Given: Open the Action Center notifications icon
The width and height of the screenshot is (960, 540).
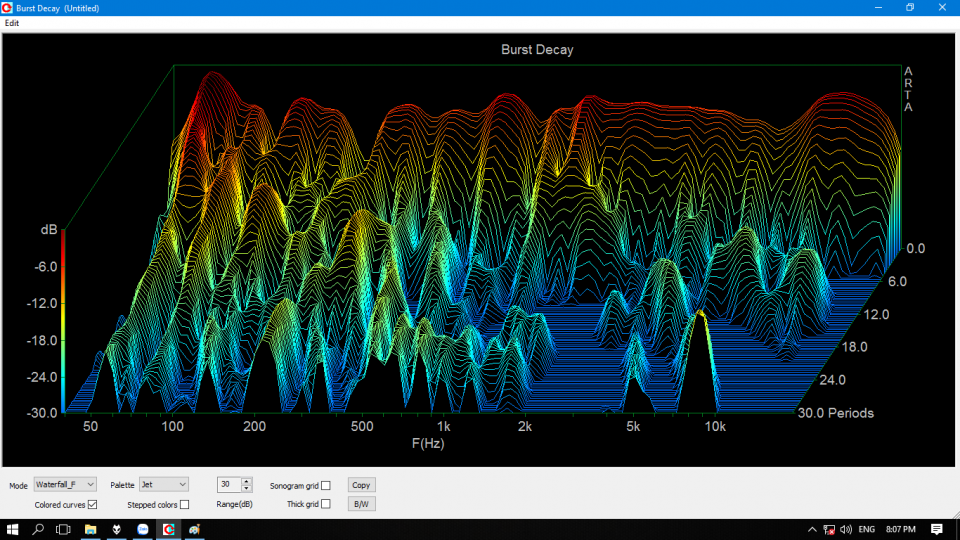Looking at the screenshot, I should [x=937, y=529].
